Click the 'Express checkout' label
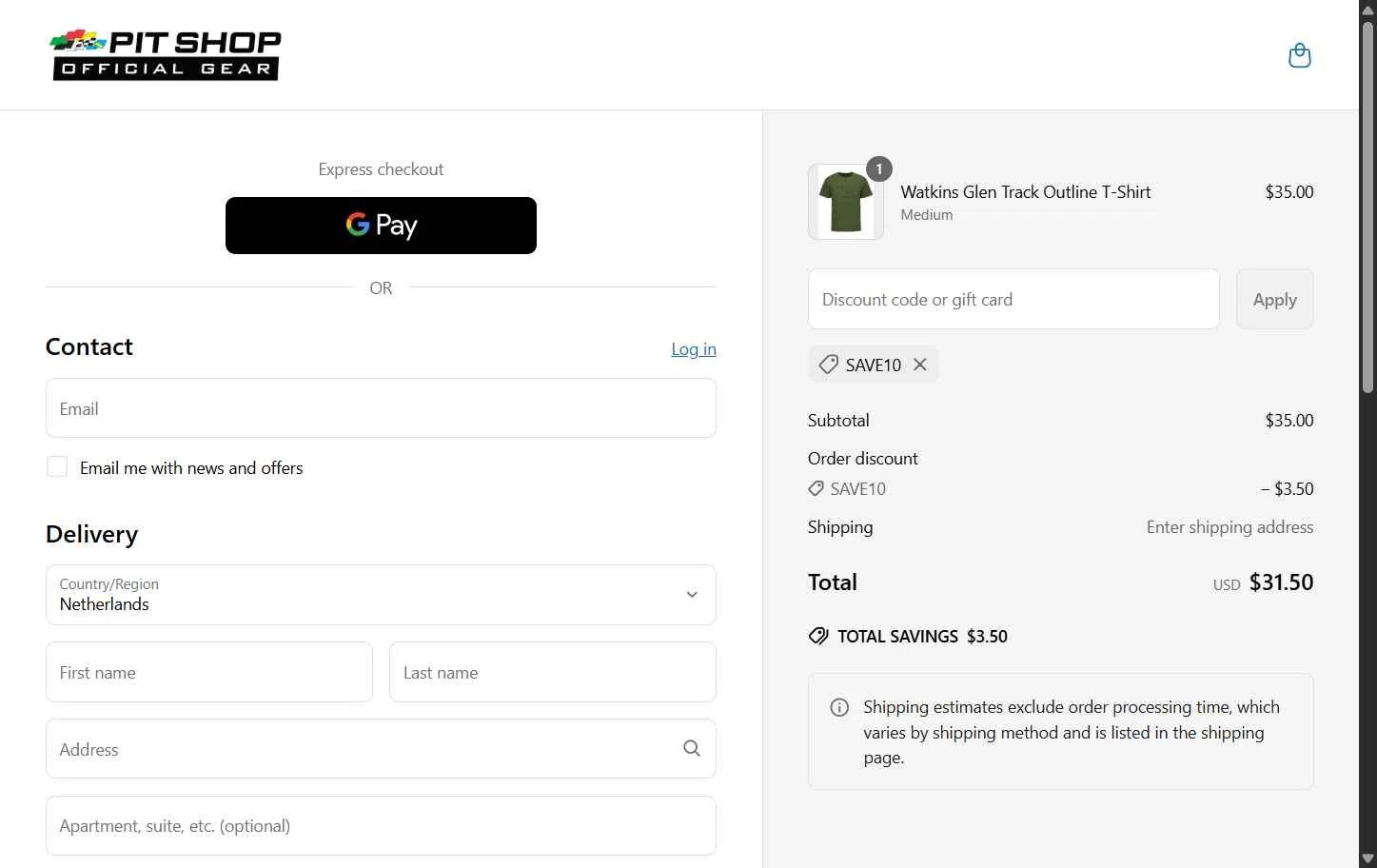The height and width of the screenshot is (868, 1377). (381, 169)
